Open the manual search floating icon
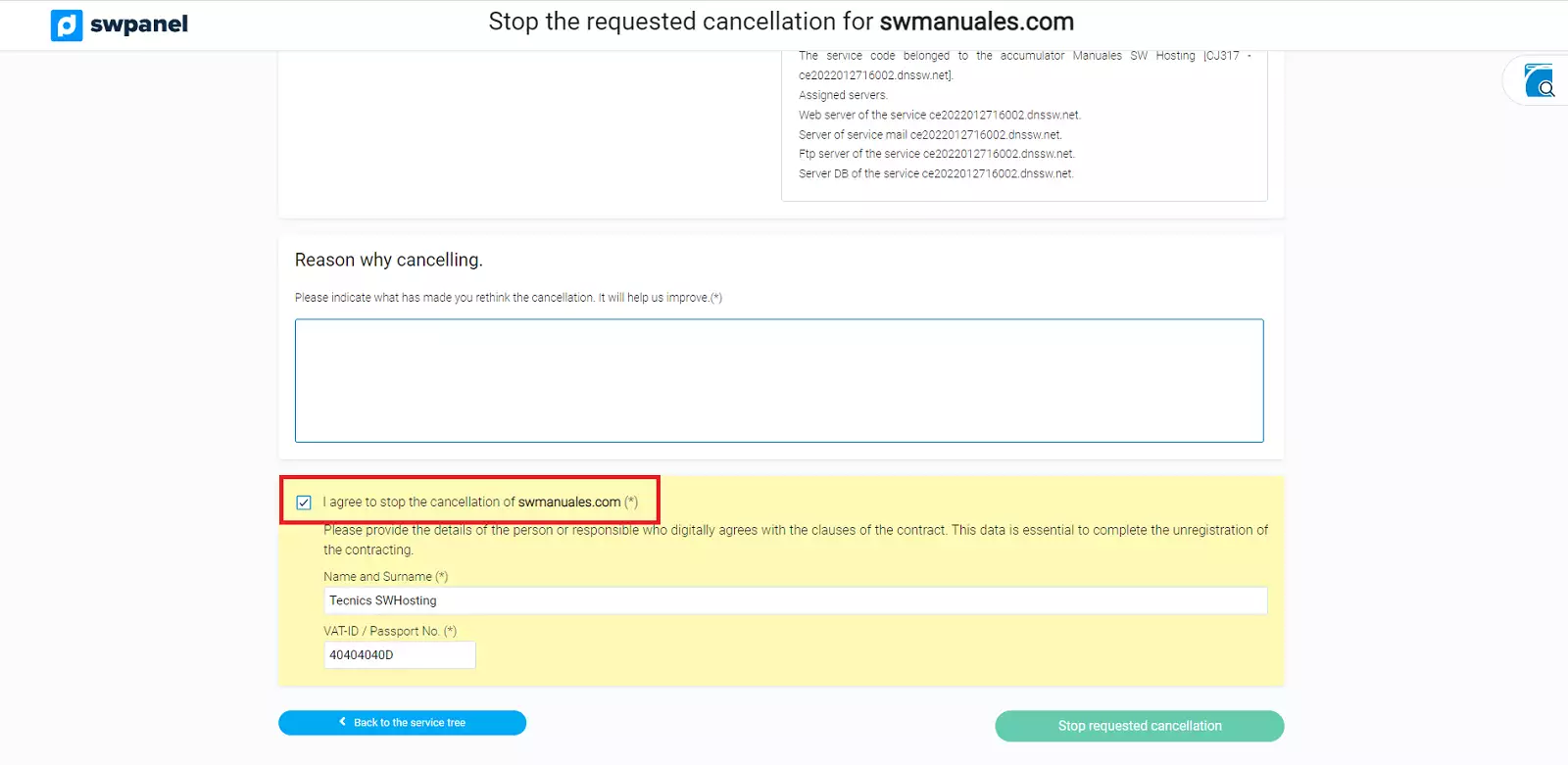The width and height of the screenshot is (1568, 765). [x=1539, y=80]
